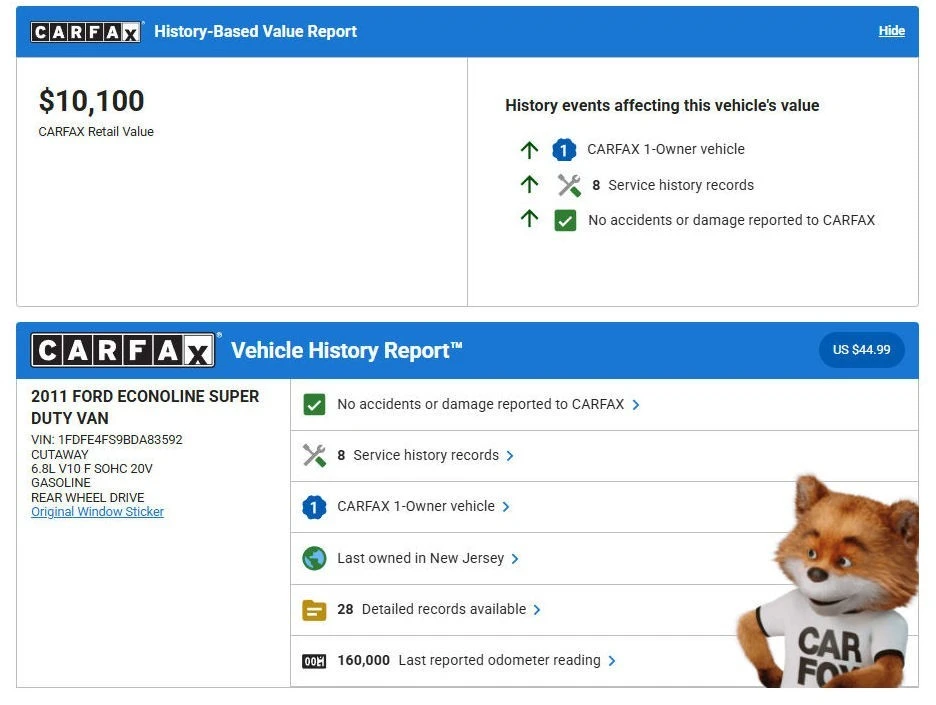The image size is (936, 705).
Task: Click the History events affecting this vehicle's value heading
Action: click(662, 106)
